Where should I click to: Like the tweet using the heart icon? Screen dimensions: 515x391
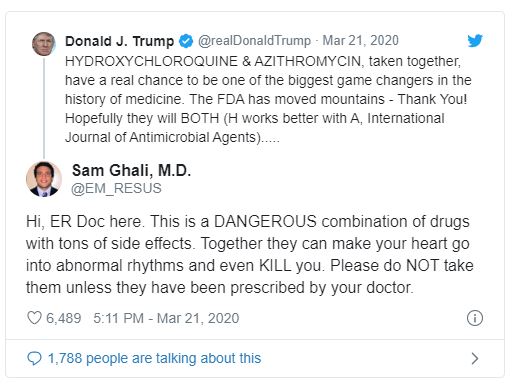tap(34, 318)
